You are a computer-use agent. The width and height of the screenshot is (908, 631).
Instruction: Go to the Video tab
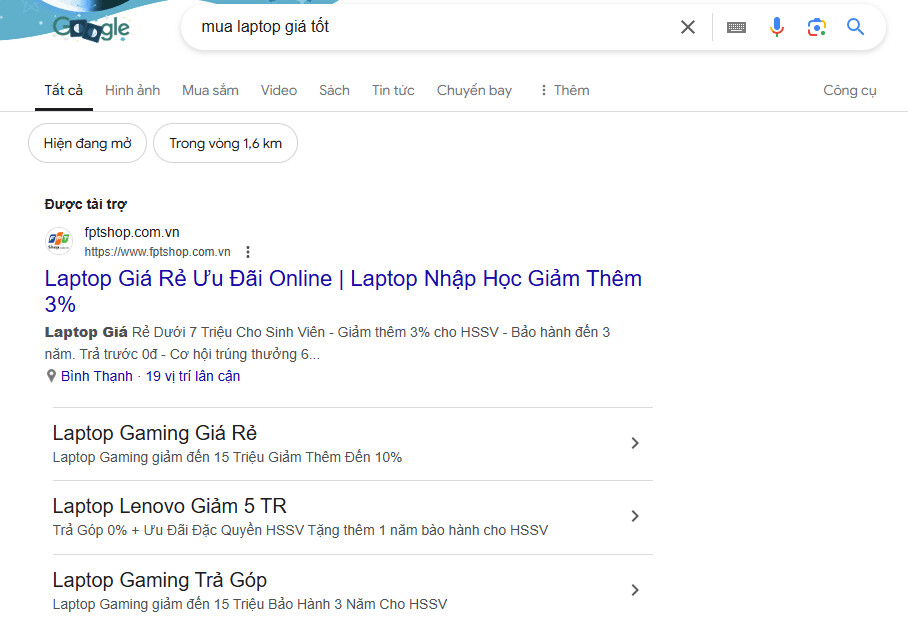coord(279,90)
